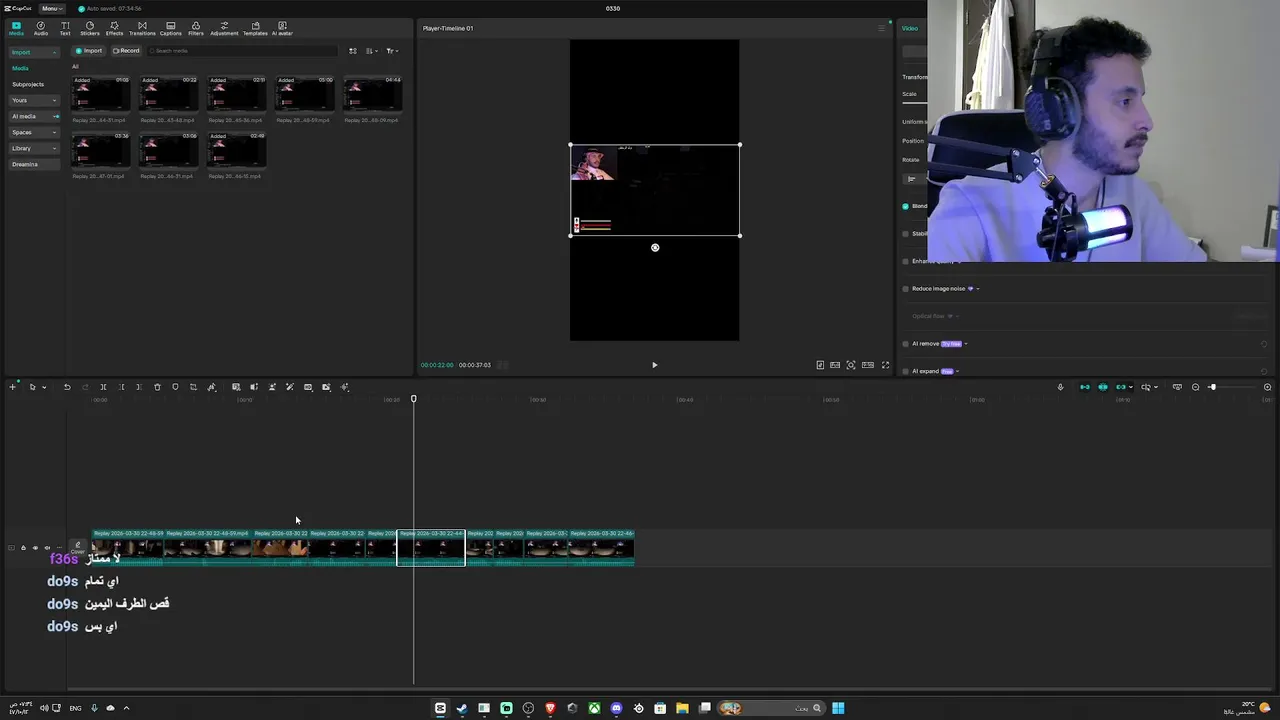Click the Undo icon in timeline toolbar
This screenshot has height=720, width=1280.
[67, 387]
